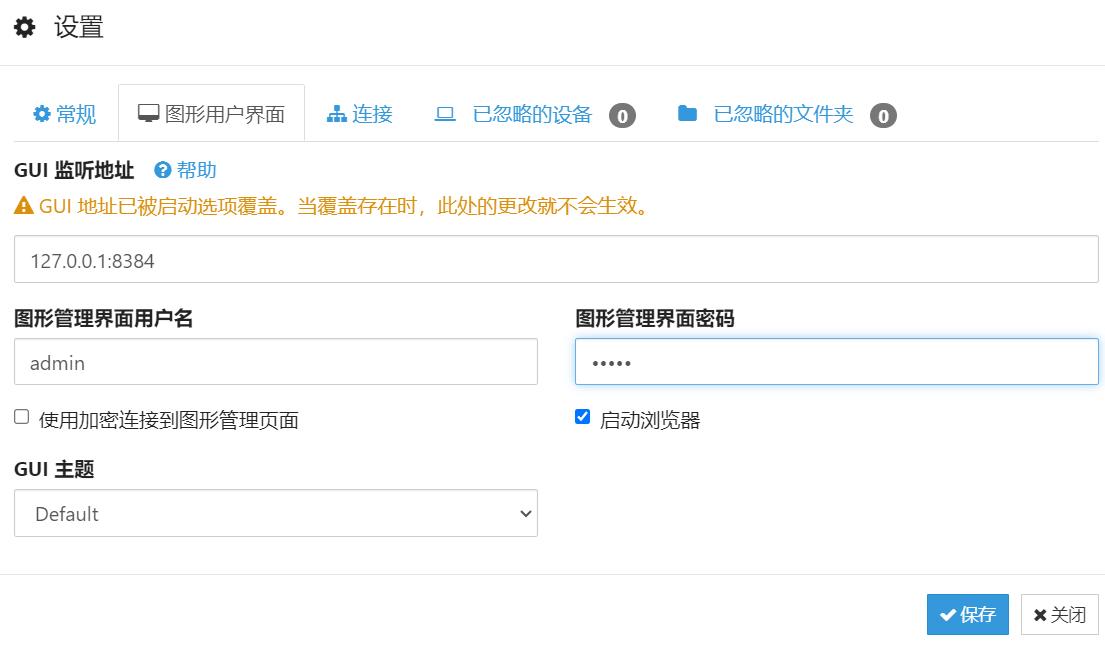
Task: Click the X icon on 关闭 button
Action: pos(1040,615)
